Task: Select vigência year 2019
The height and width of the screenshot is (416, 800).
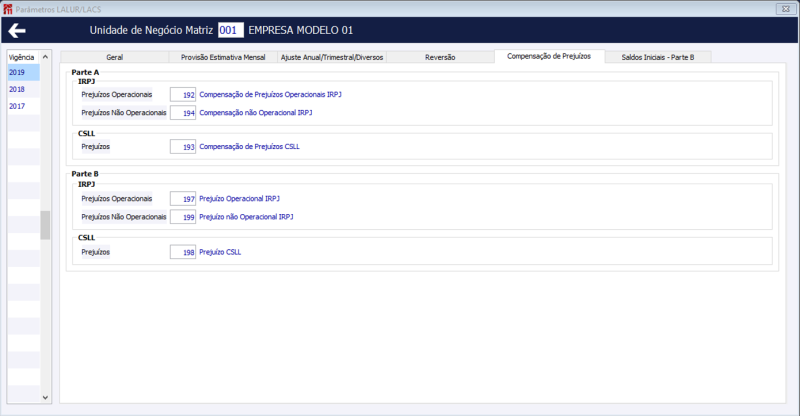Action: pos(23,72)
